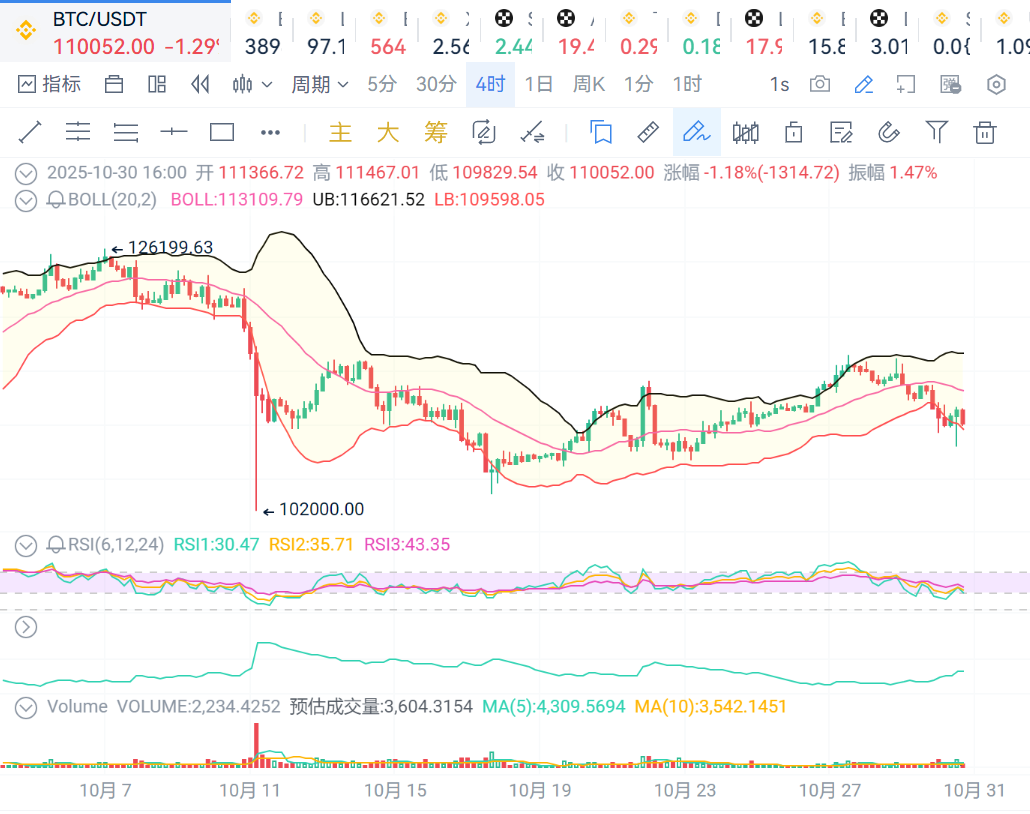Click the BTC/USDT trading pair title

tap(99, 19)
